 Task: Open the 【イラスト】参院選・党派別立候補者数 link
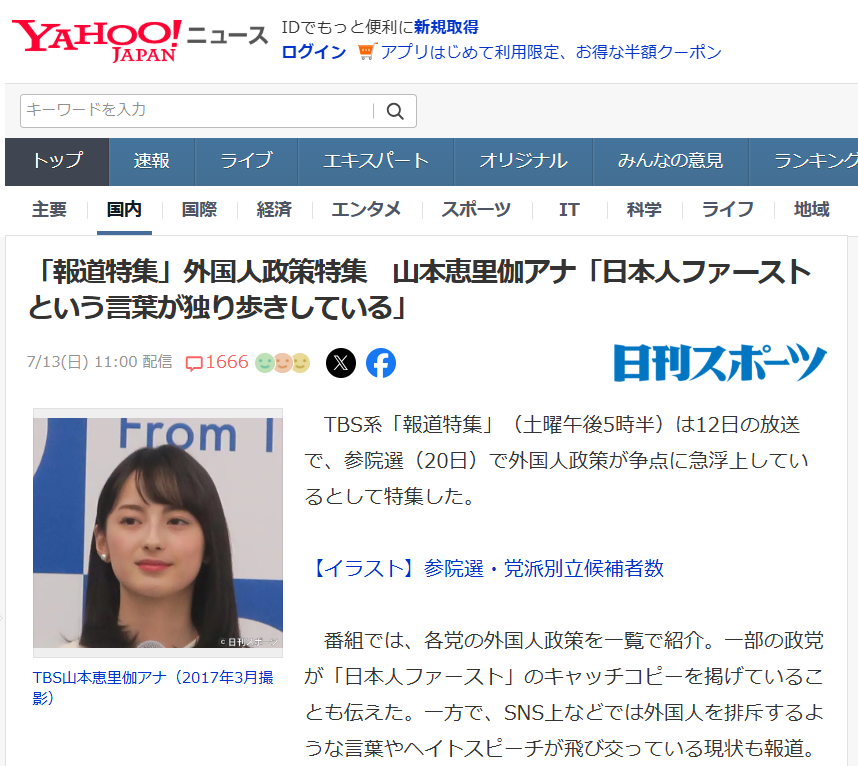[484, 568]
